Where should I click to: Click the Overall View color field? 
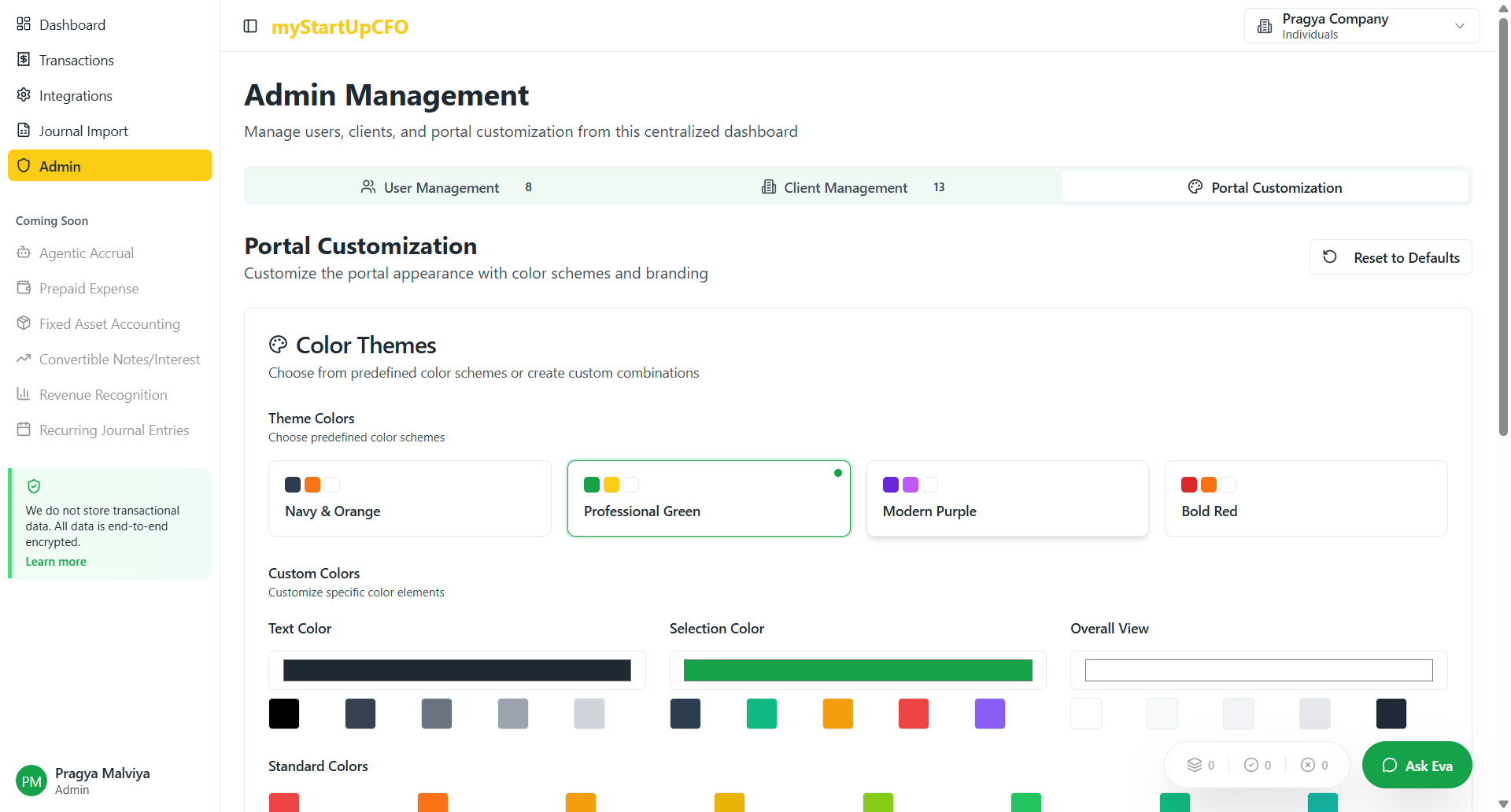(x=1258, y=670)
